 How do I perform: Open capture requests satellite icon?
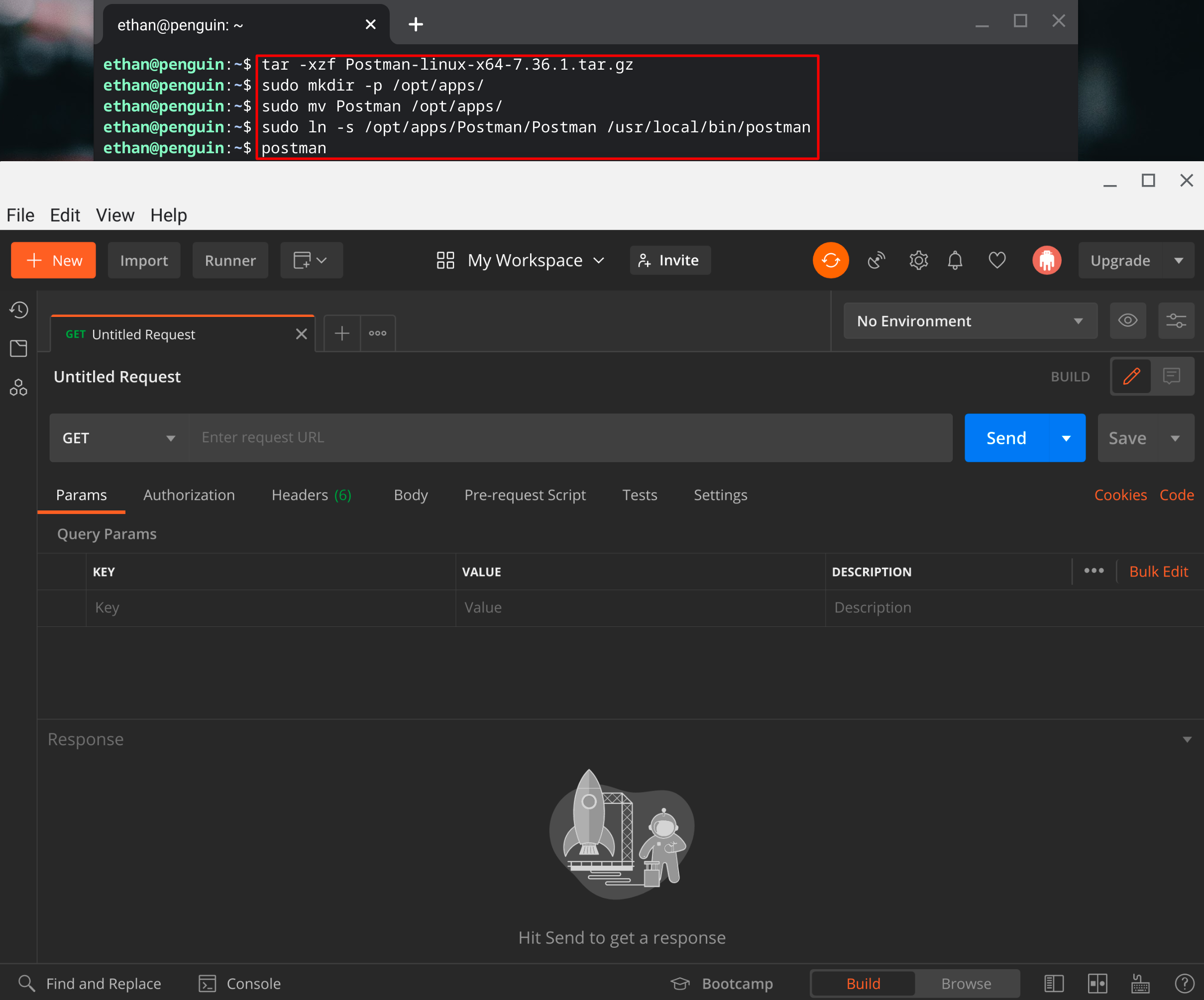(x=876, y=260)
